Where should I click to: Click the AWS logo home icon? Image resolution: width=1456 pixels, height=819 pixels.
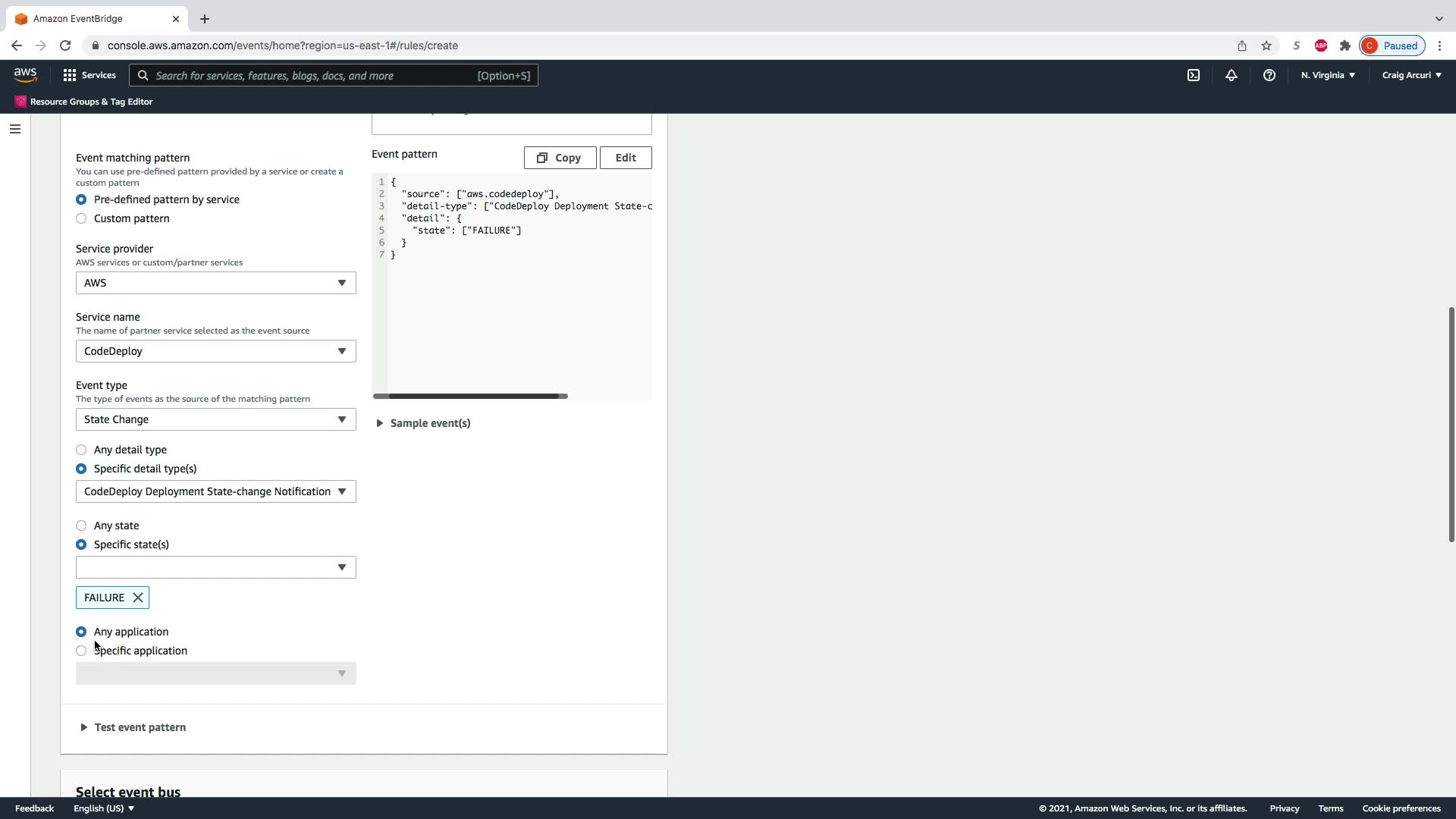point(25,74)
